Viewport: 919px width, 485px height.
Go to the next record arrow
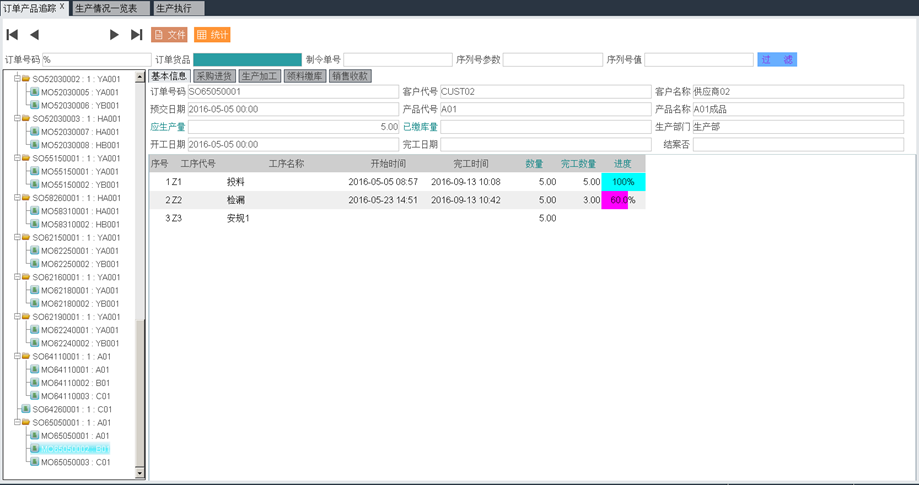pyautogui.click(x=114, y=35)
